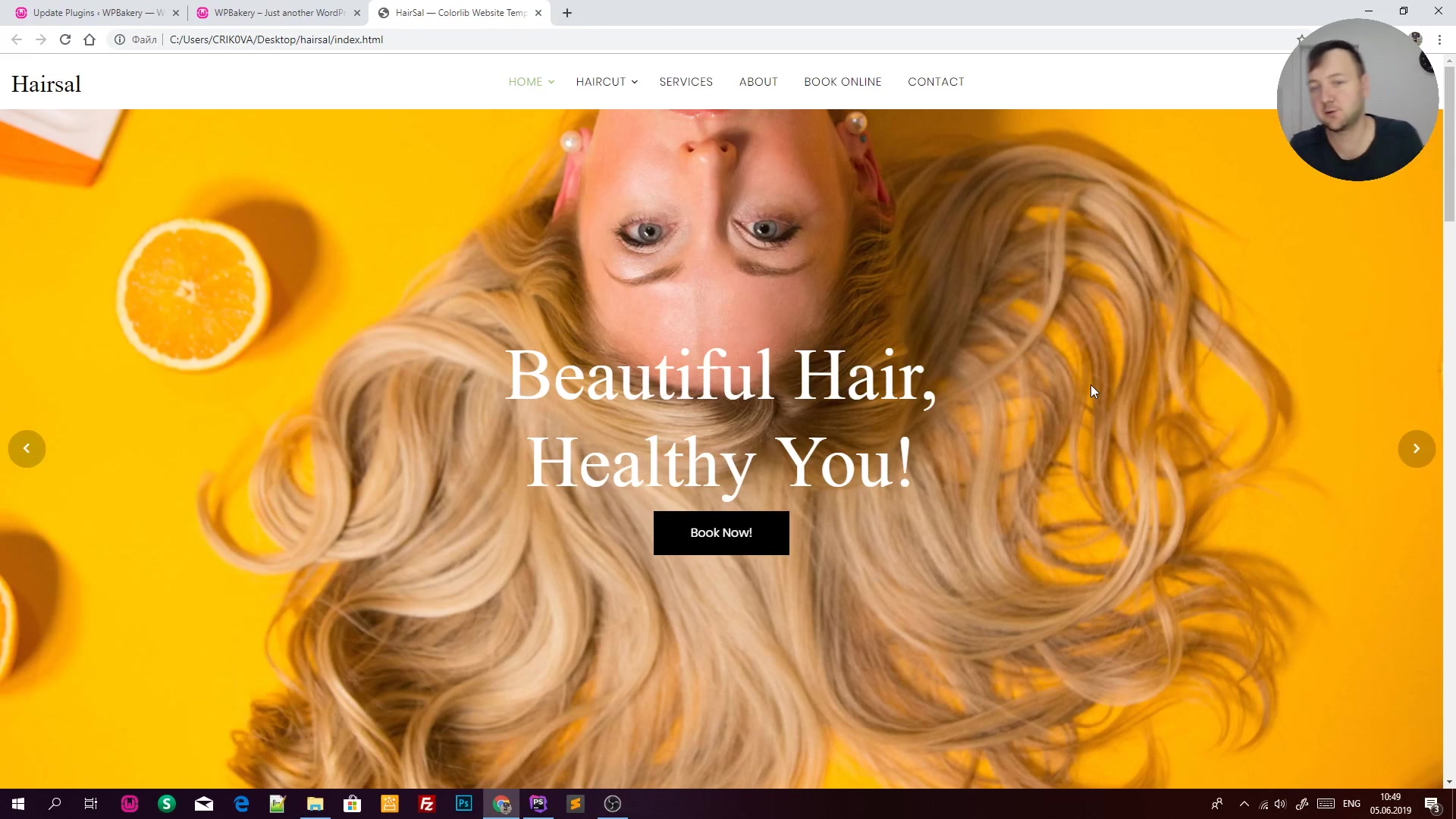
Task: Launch Microsoft Edge from taskbar
Action: pos(241,804)
